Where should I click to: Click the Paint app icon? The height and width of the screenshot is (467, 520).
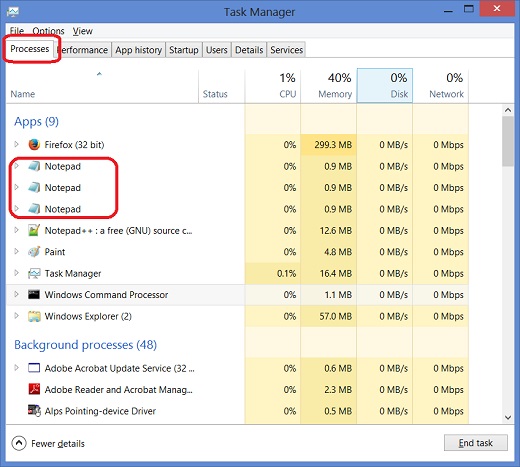34,252
